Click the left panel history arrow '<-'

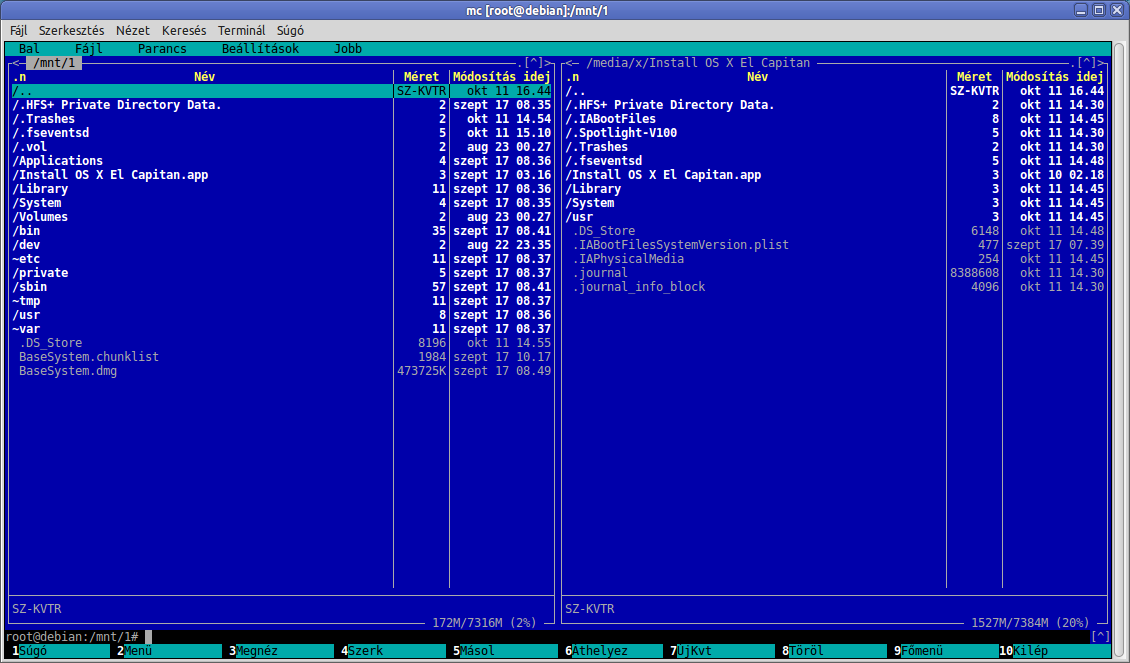pos(19,63)
